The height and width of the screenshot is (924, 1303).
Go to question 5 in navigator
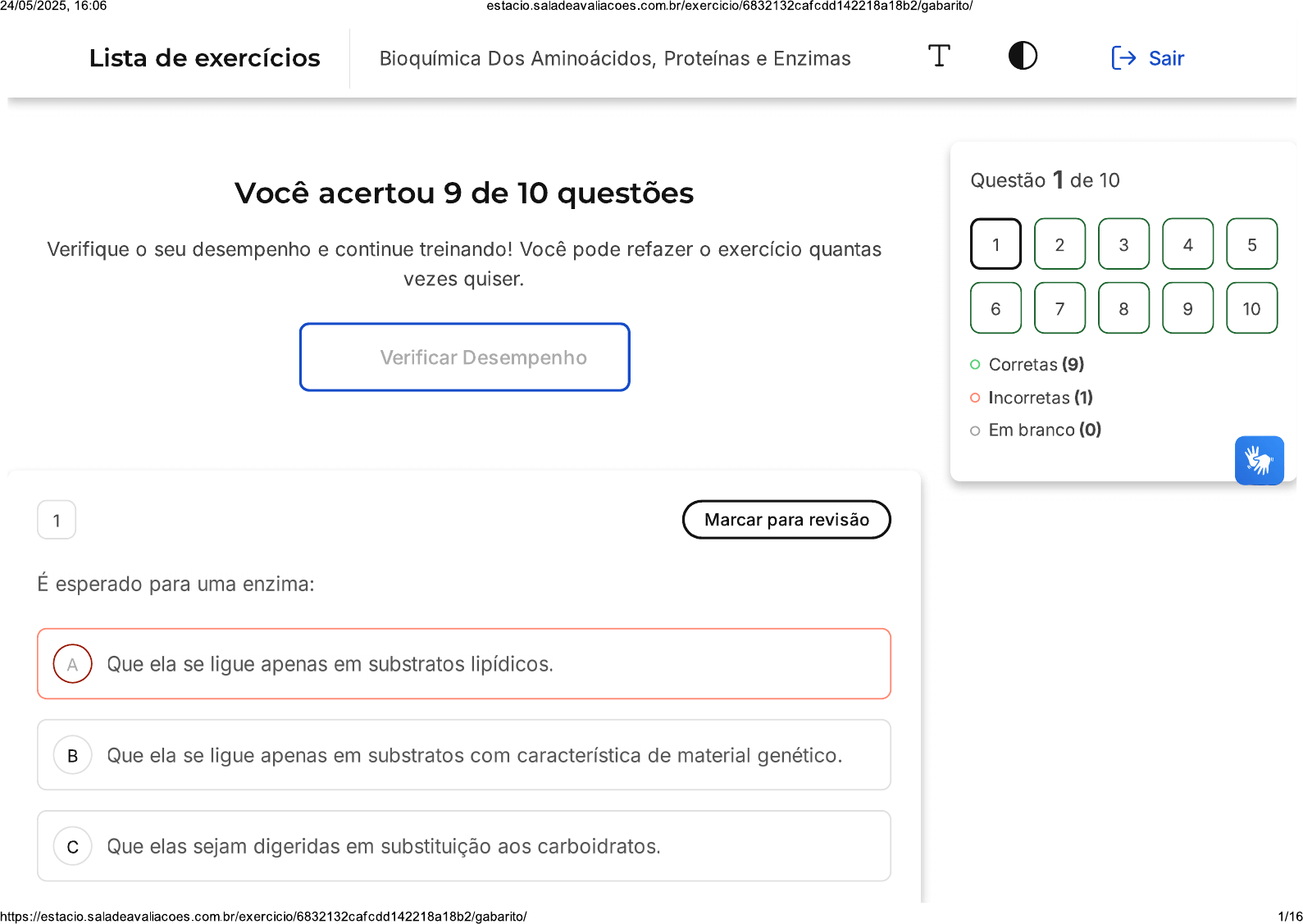pos(1251,244)
